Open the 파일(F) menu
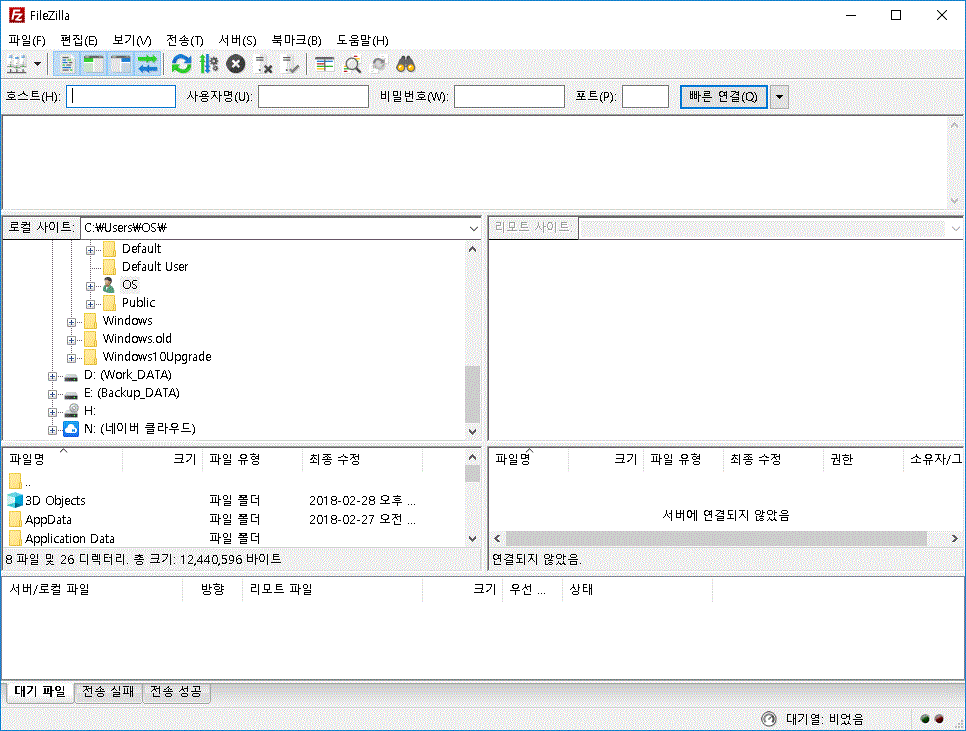 [x=27, y=41]
